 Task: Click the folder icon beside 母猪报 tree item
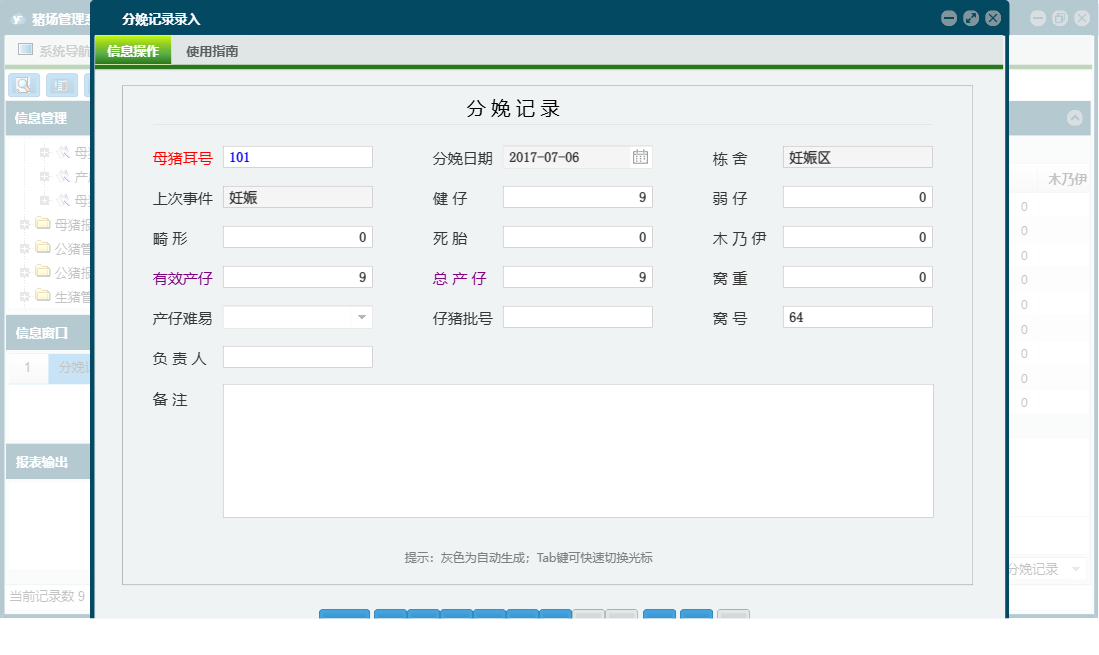coord(41,222)
